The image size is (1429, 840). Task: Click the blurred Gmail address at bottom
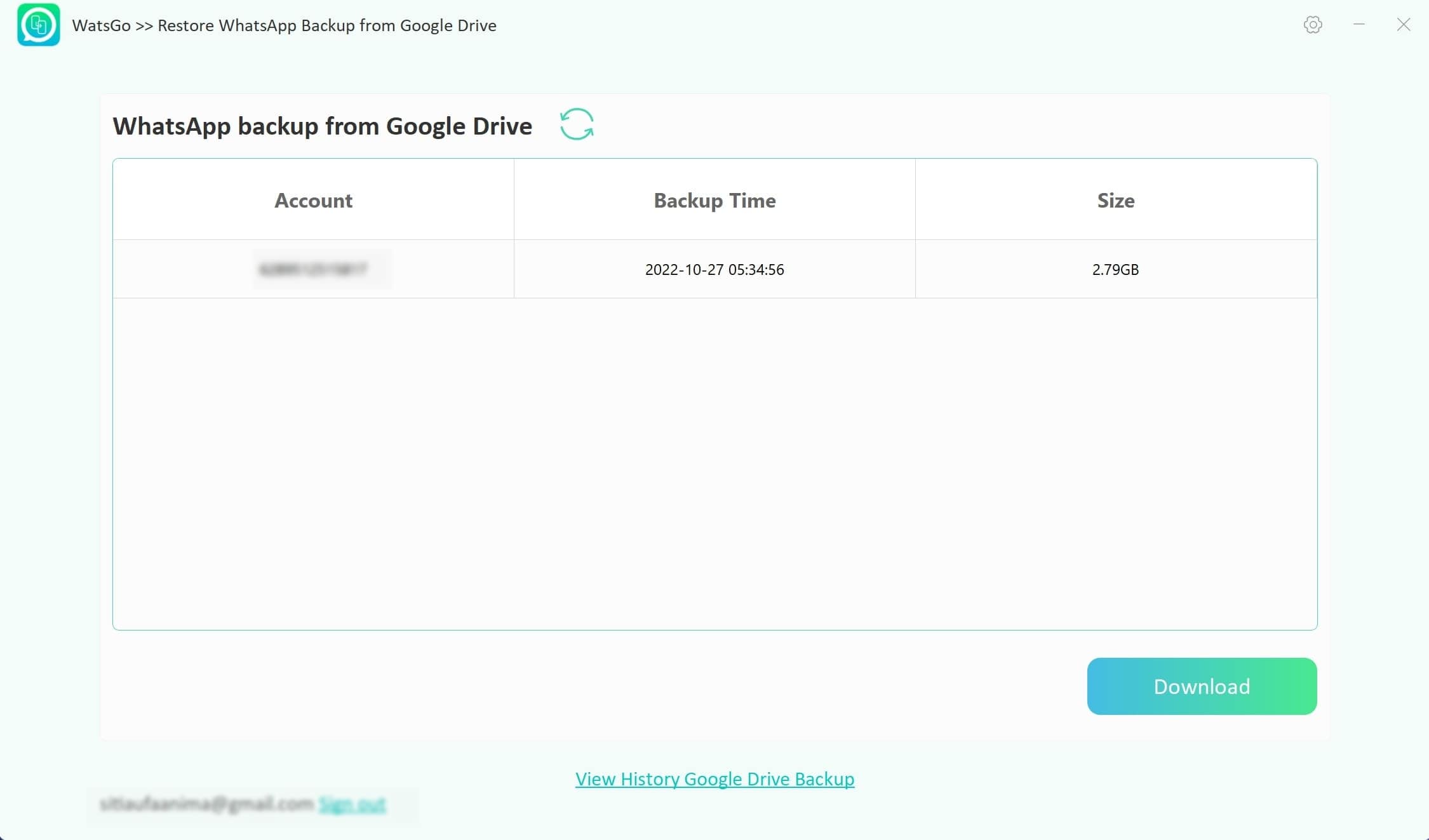206,804
